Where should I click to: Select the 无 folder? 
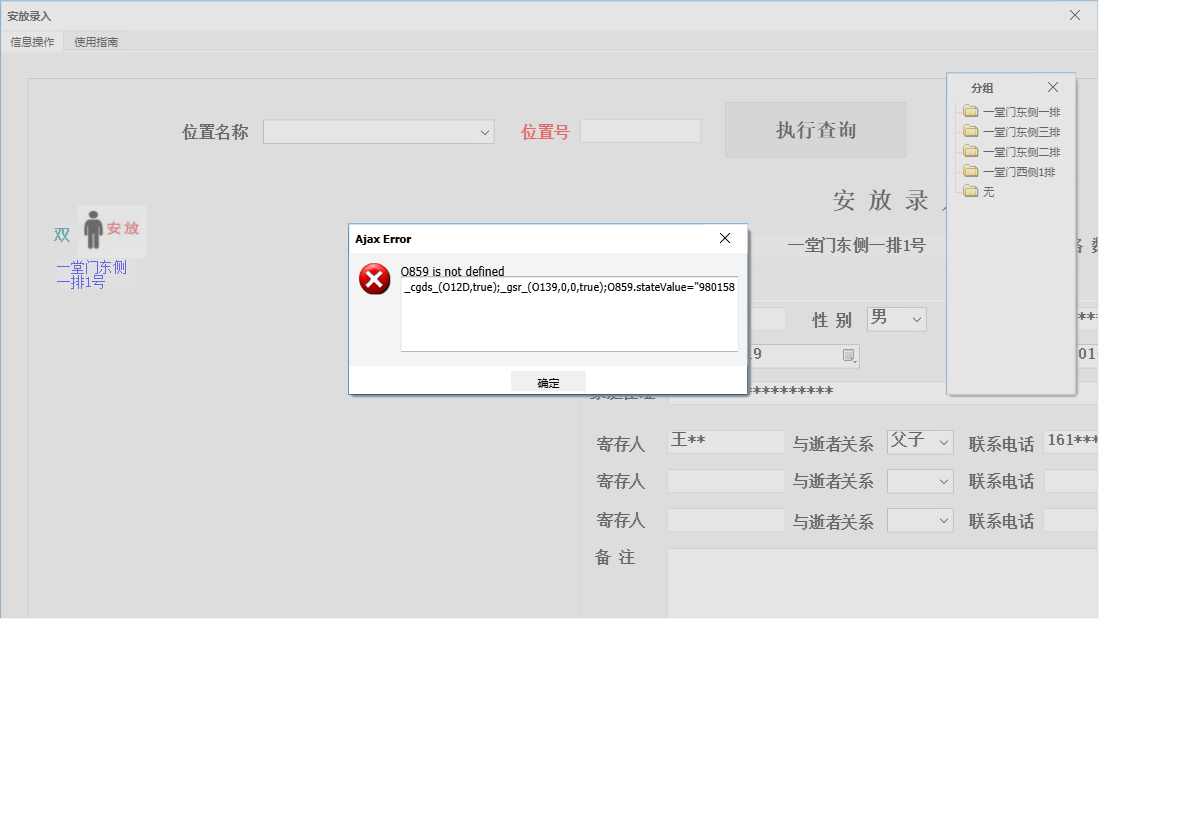point(988,192)
